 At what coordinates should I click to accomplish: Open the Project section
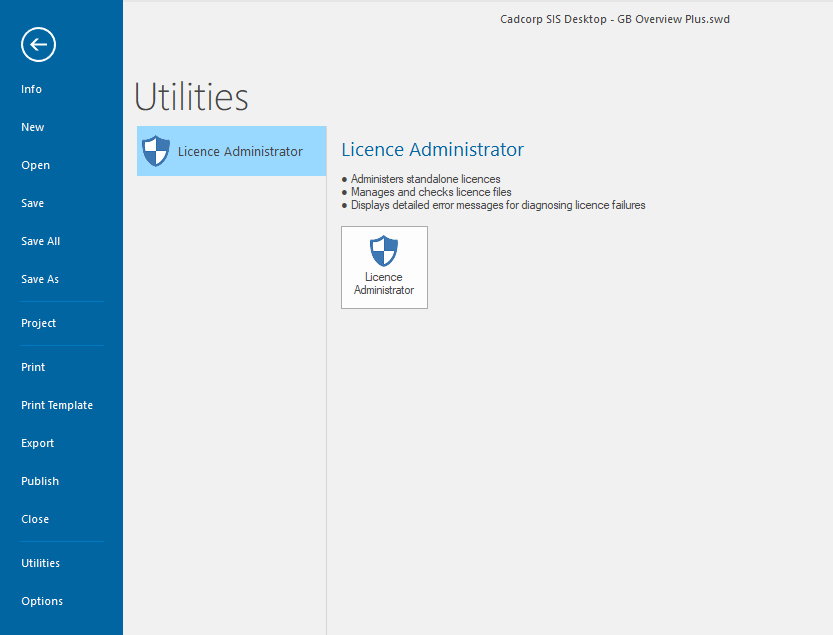[38, 323]
